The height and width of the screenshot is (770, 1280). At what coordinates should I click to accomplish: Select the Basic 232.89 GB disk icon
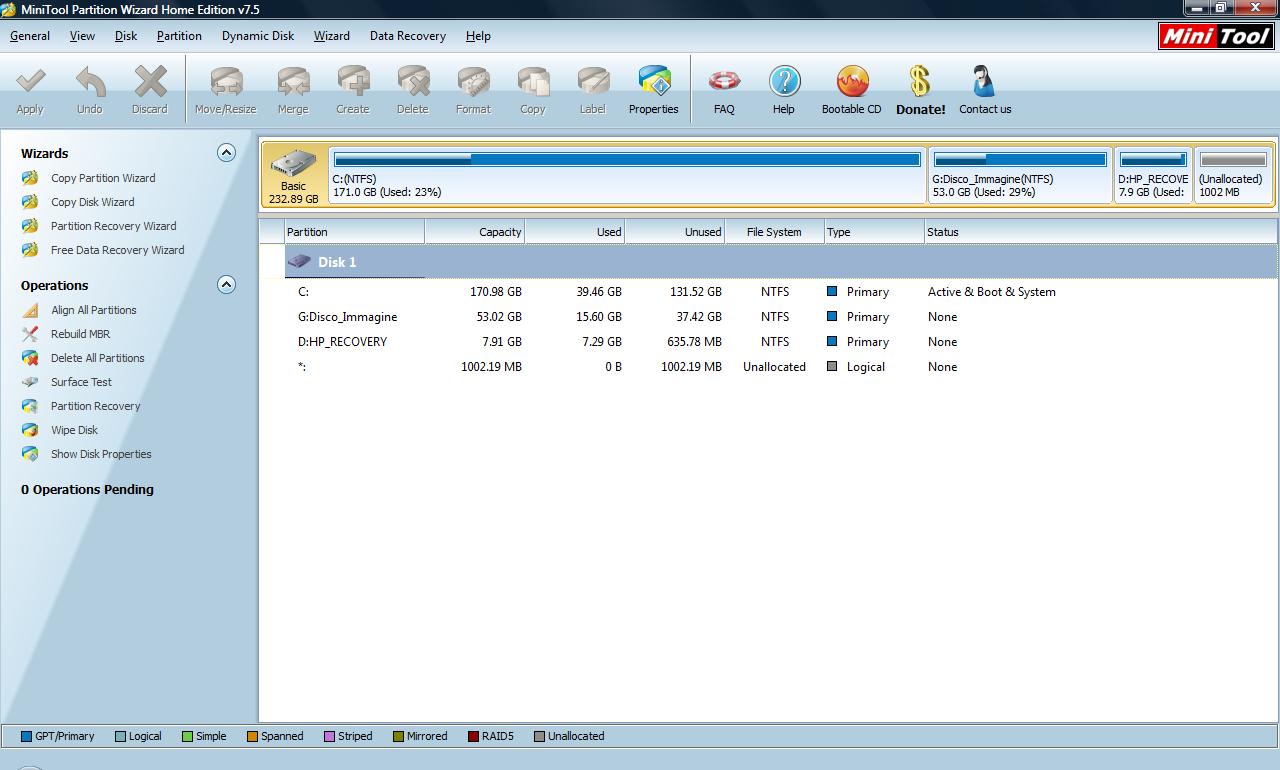294,176
